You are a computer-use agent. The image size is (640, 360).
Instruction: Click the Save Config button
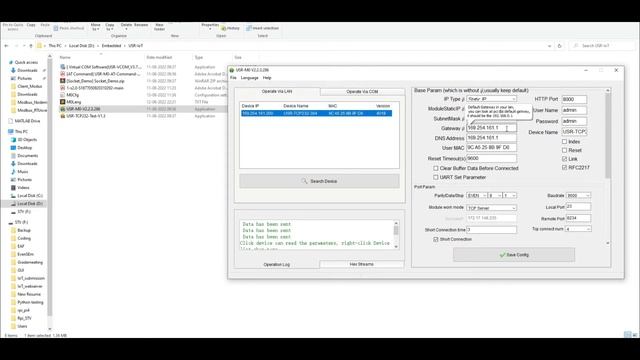point(514,255)
